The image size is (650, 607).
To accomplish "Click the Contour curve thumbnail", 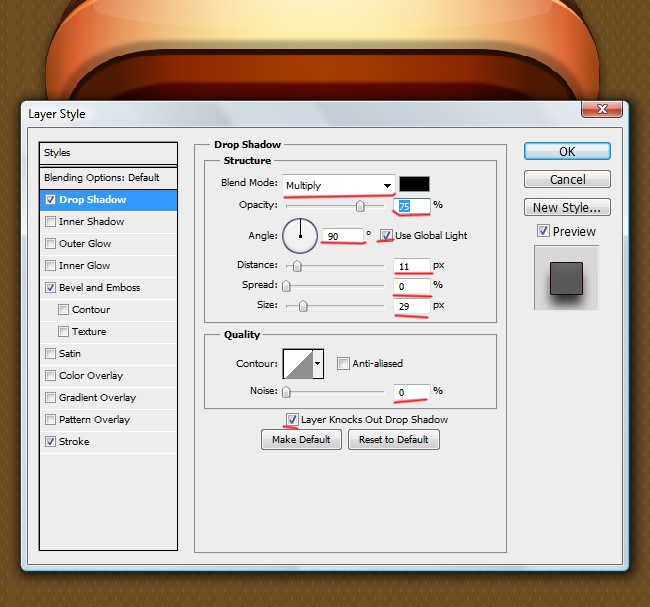I will click(298, 364).
